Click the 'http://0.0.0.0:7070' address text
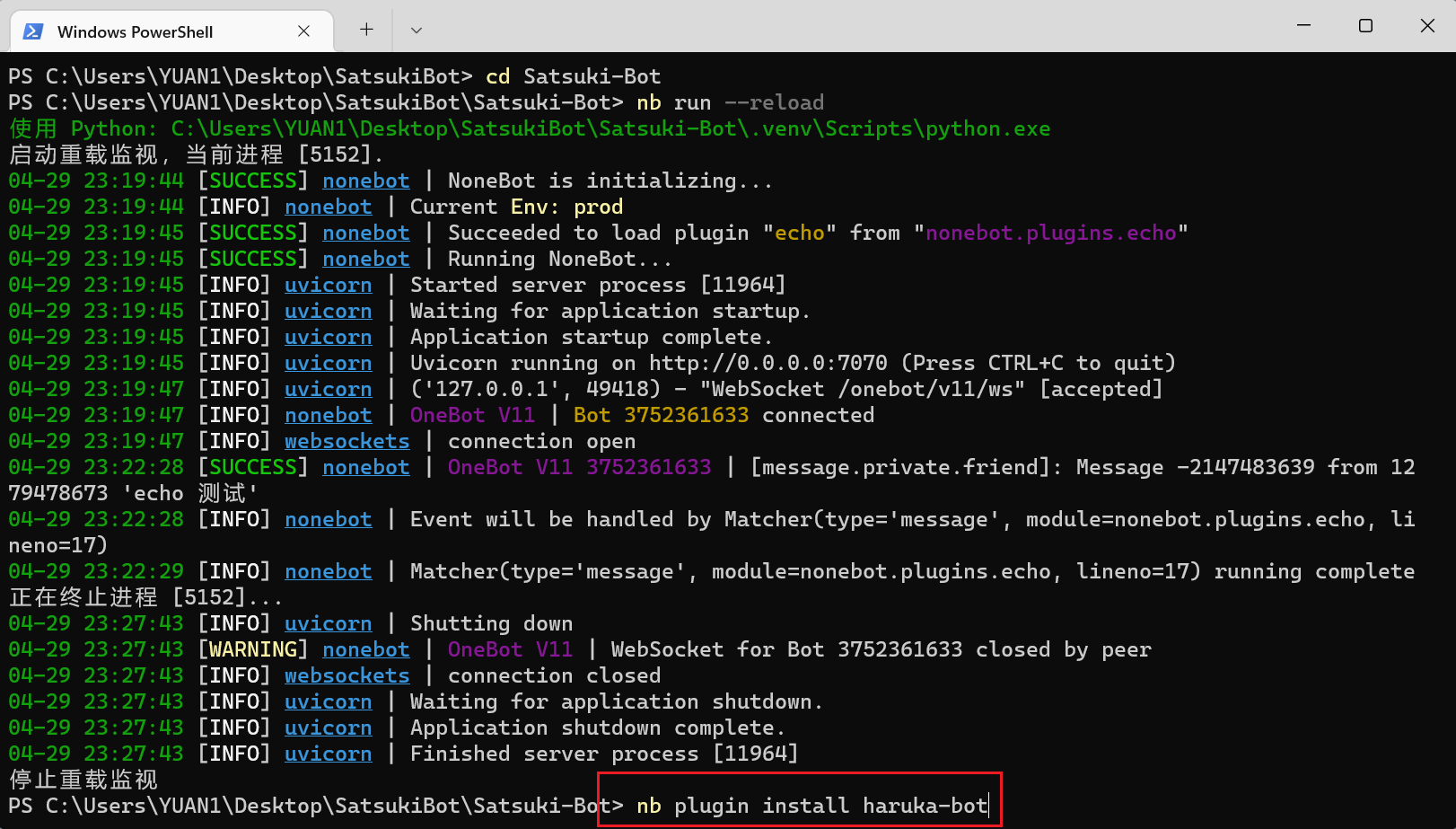Image resolution: width=1456 pixels, height=829 pixels. point(768,363)
